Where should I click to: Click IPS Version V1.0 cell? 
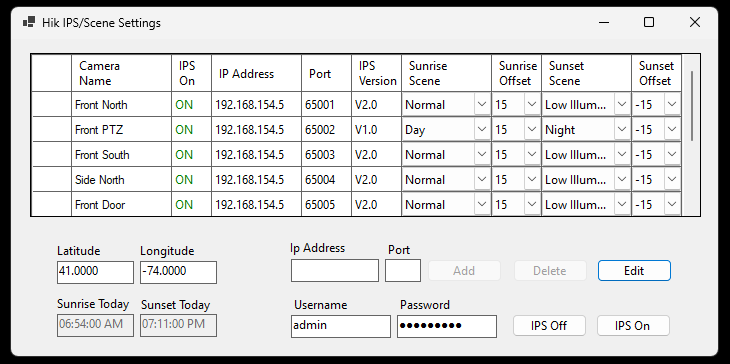377,129
